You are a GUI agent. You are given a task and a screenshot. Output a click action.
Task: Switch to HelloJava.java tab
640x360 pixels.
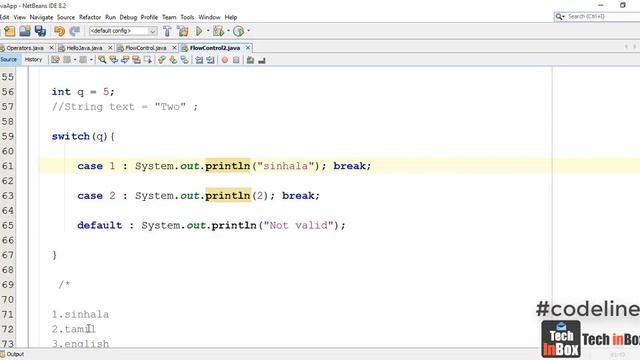click(x=84, y=48)
